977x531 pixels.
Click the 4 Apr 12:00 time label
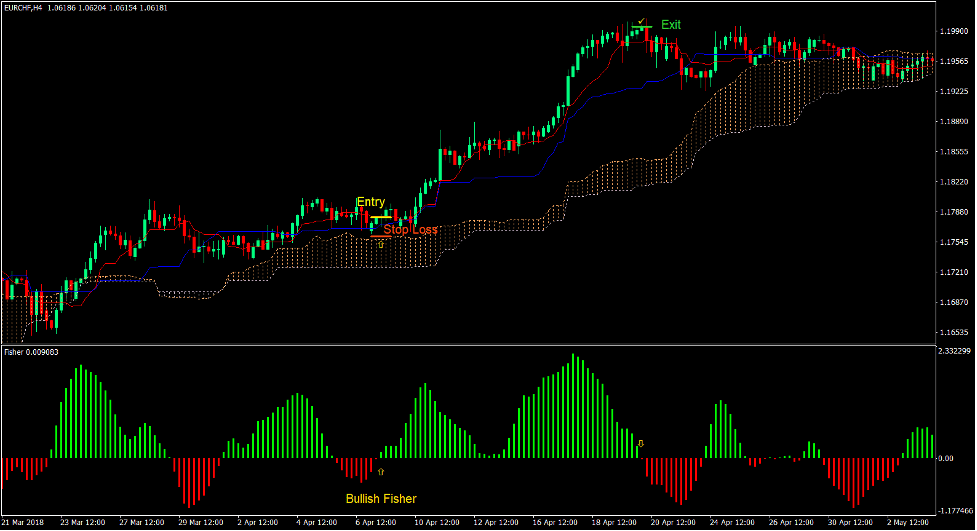click(x=317, y=522)
